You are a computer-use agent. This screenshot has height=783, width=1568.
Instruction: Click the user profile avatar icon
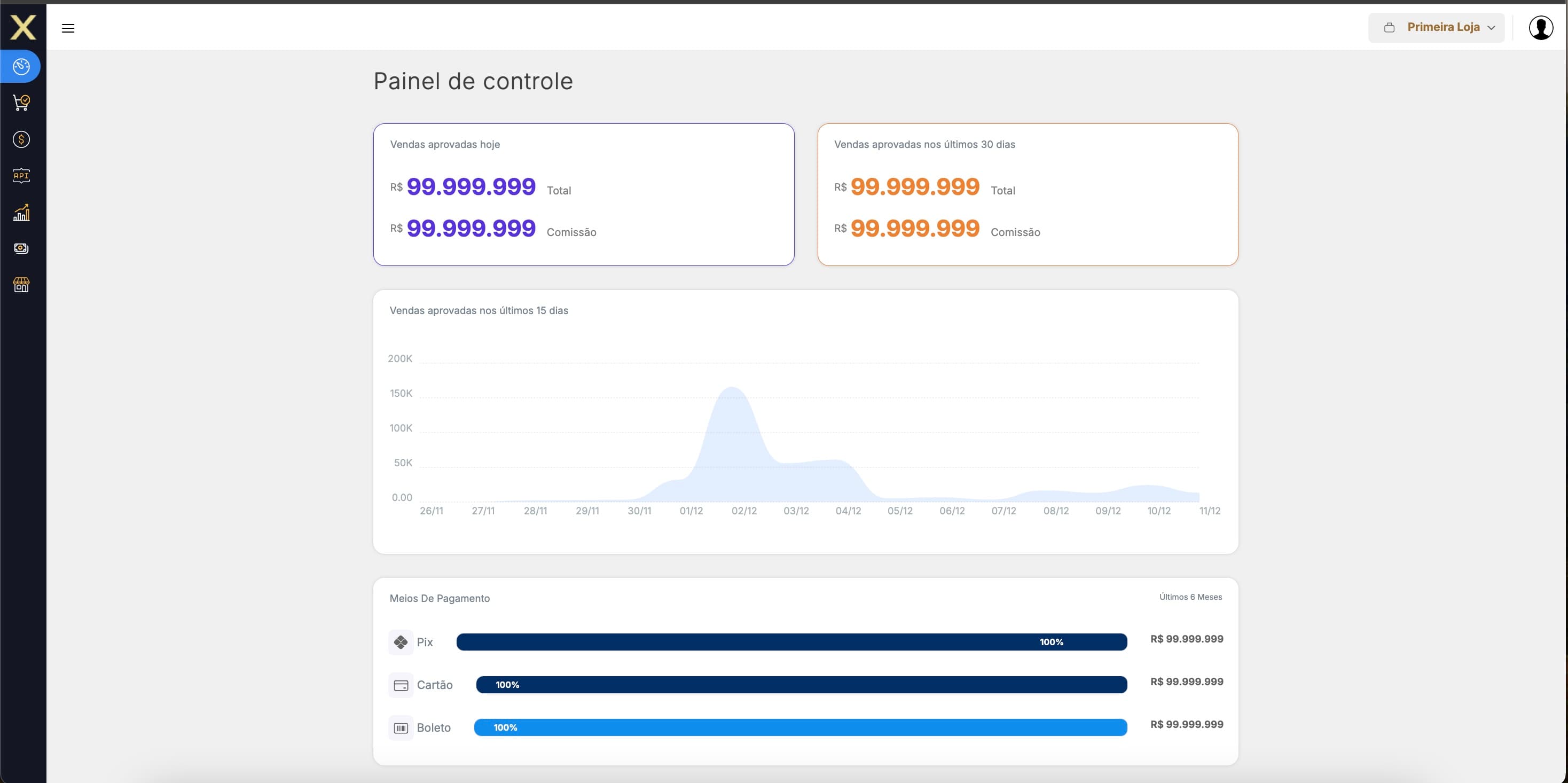tap(1541, 27)
